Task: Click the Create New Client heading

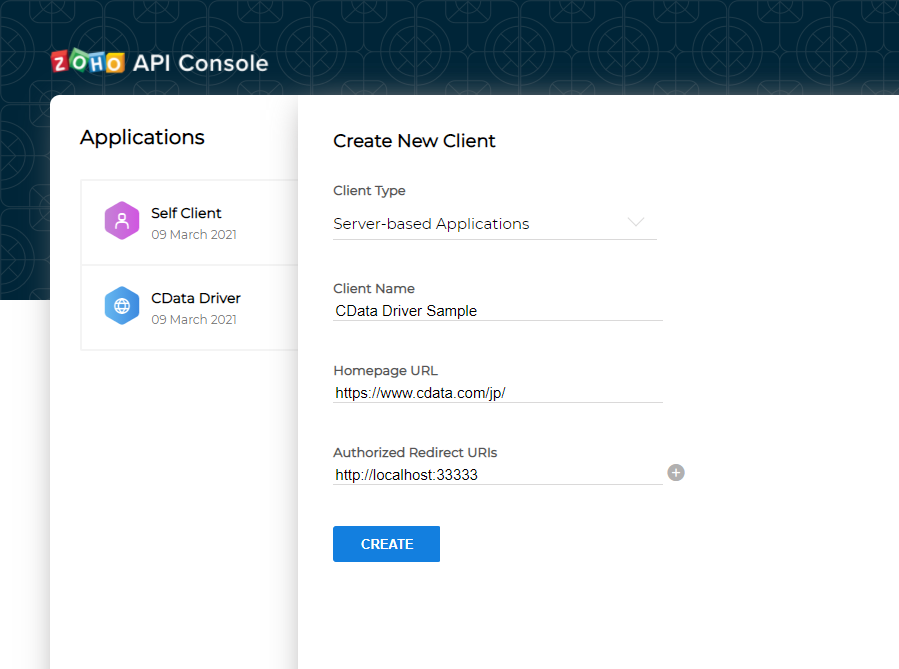Action: click(x=414, y=141)
